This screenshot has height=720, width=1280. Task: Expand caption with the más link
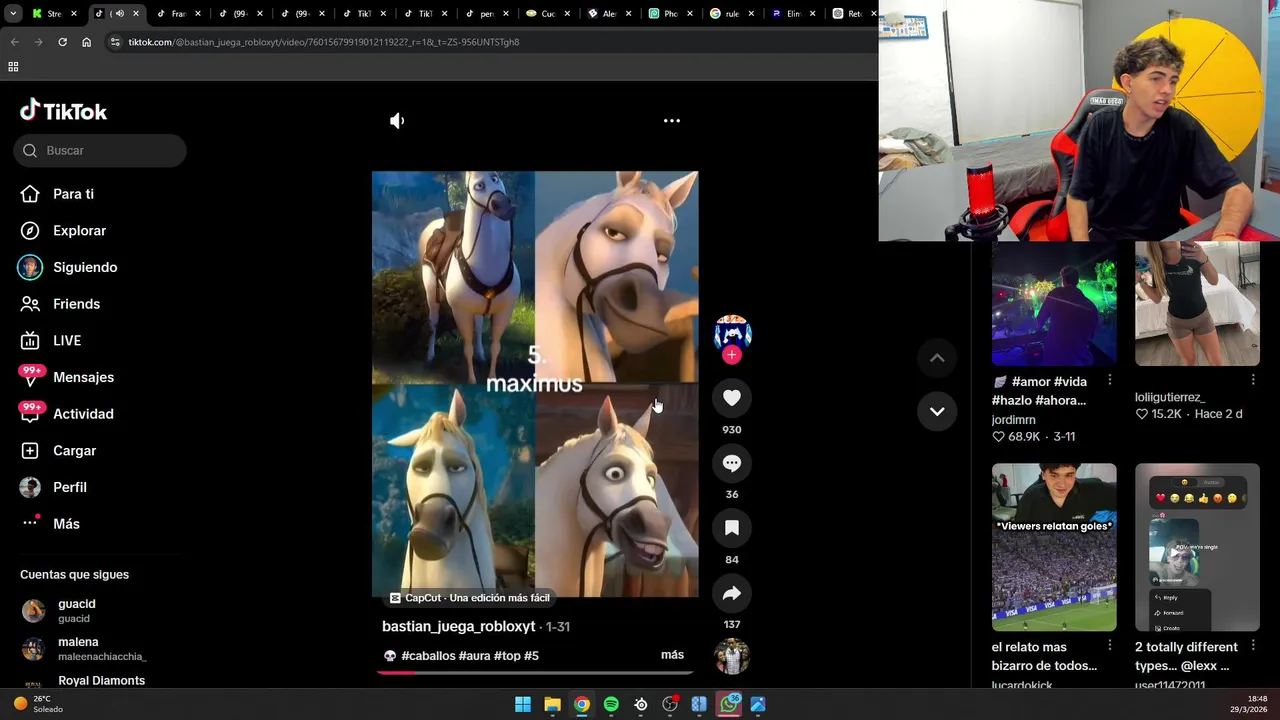coord(672,655)
